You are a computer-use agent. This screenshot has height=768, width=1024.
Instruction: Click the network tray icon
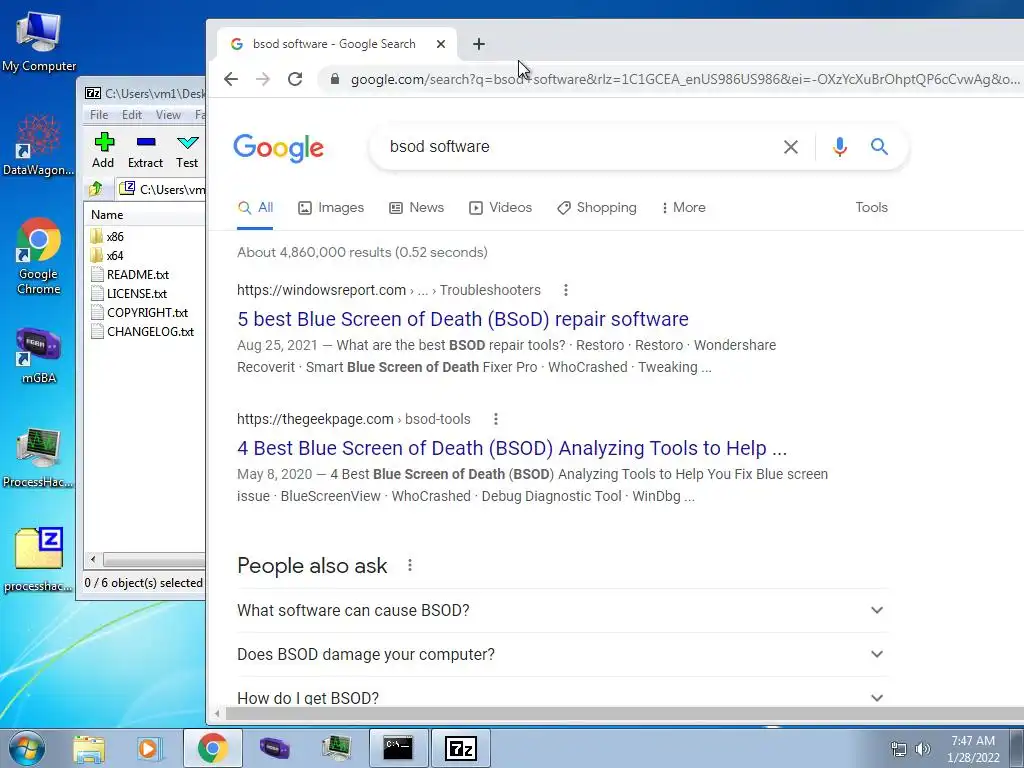click(899, 749)
